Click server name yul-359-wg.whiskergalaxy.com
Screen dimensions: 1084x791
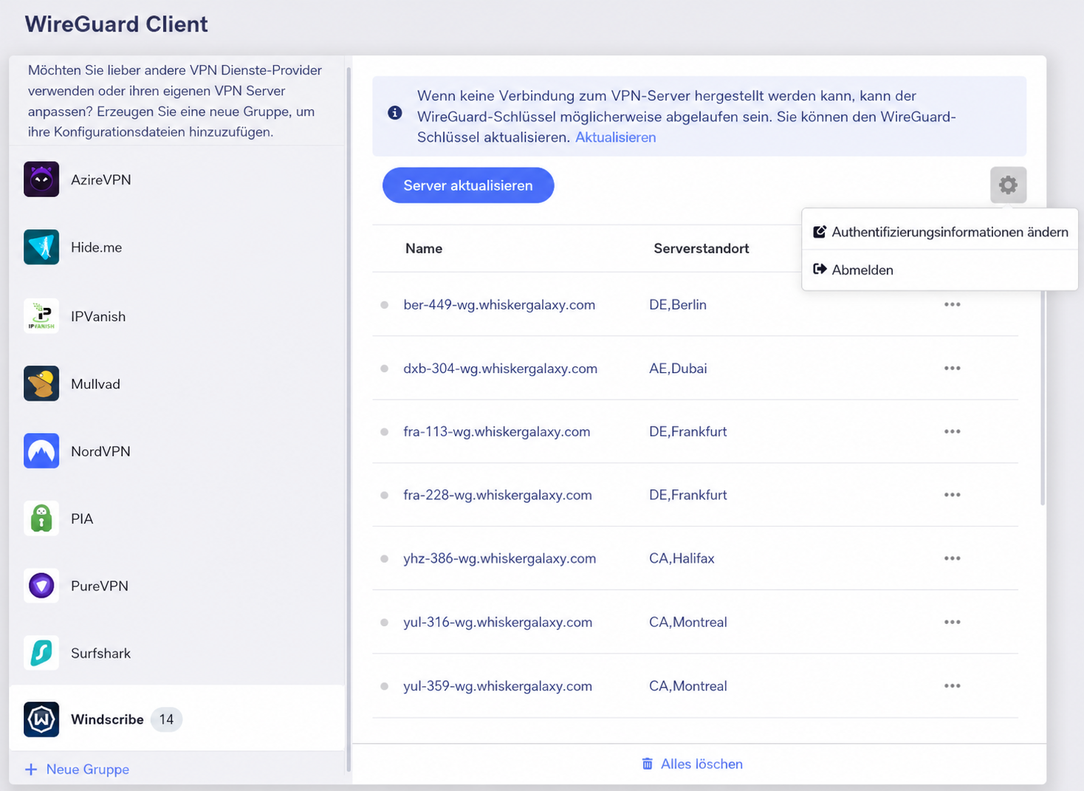coord(498,686)
